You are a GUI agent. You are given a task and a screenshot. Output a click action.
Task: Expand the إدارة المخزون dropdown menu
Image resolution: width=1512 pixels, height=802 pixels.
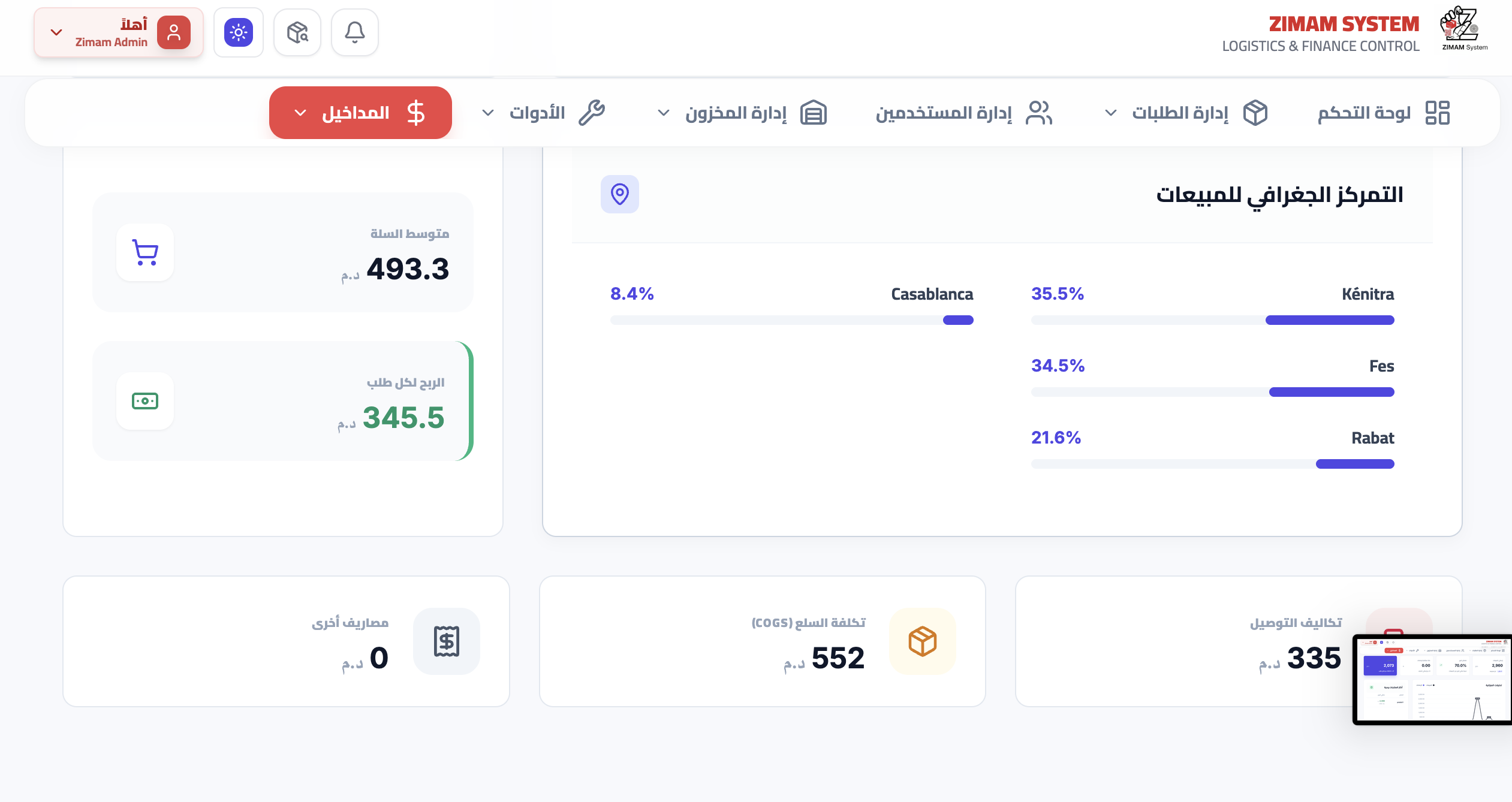point(739,112)
